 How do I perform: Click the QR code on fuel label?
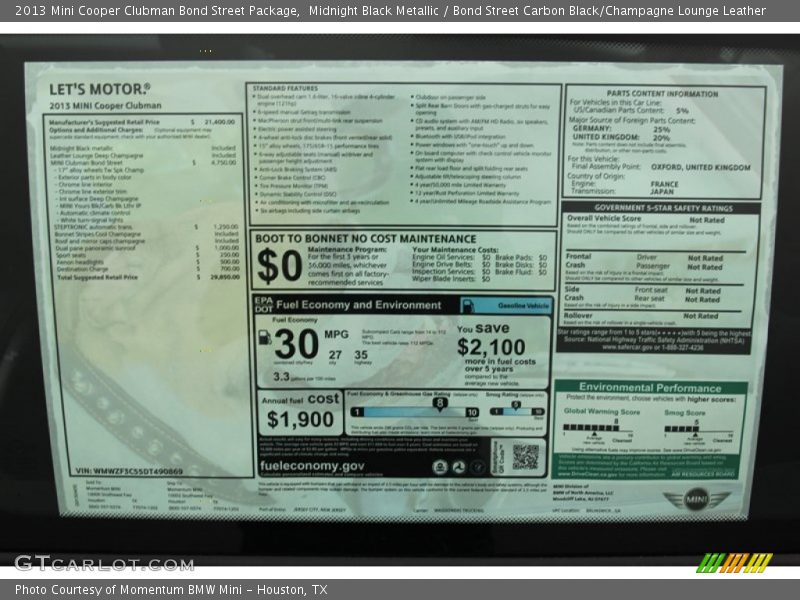(x=526, y=456)
